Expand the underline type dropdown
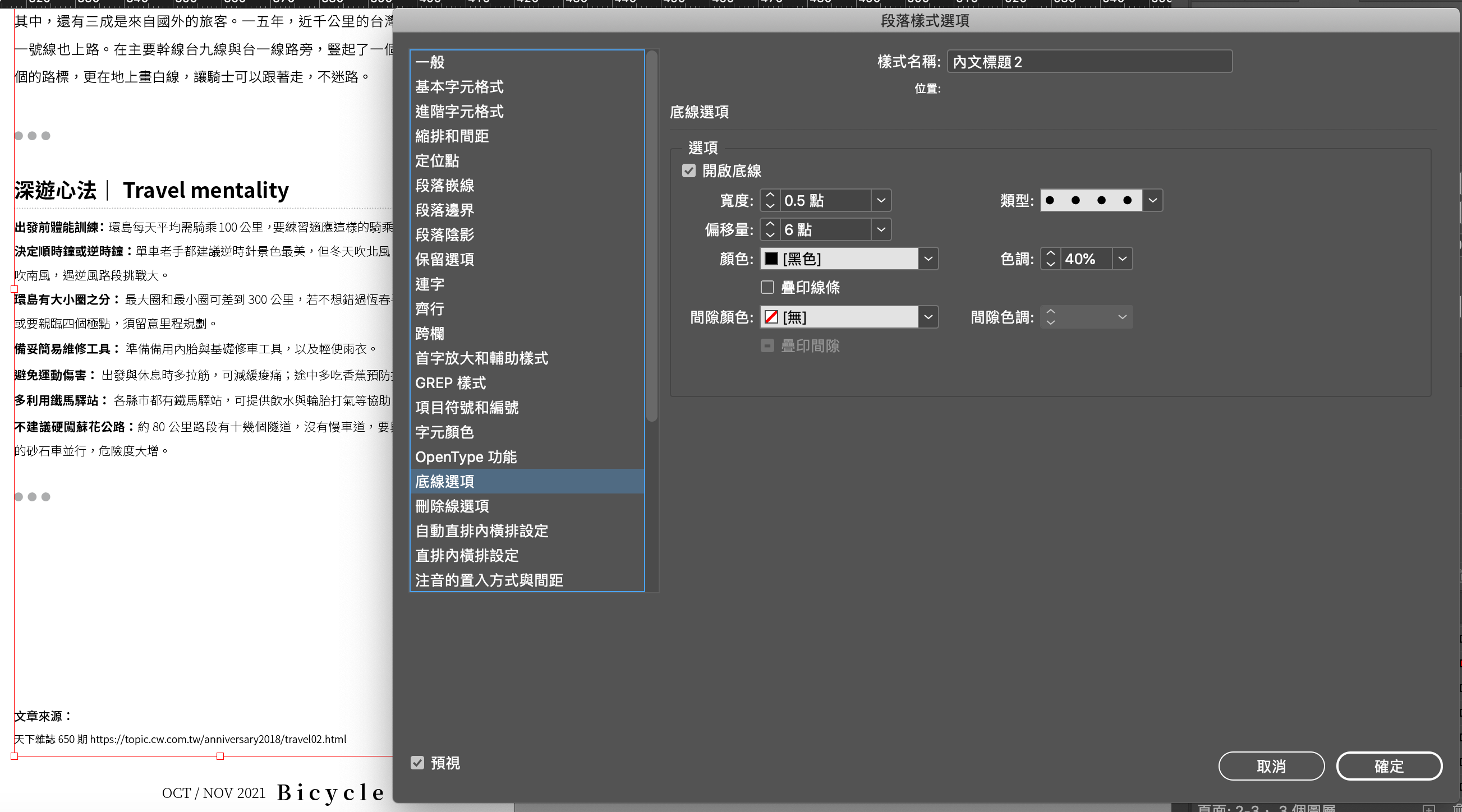The image size is (1462, 812). point(1152,200)
